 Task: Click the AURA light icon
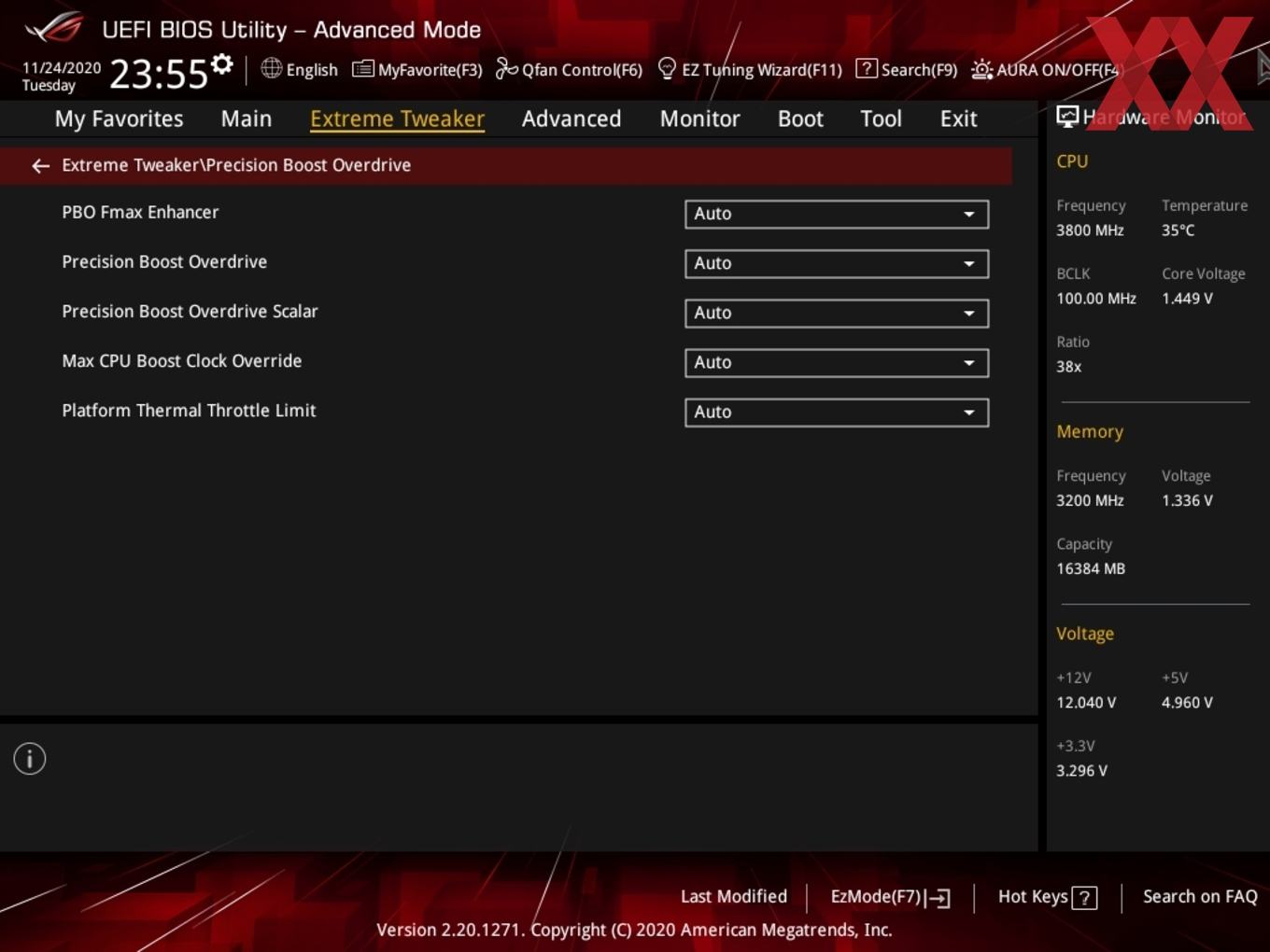981,69
